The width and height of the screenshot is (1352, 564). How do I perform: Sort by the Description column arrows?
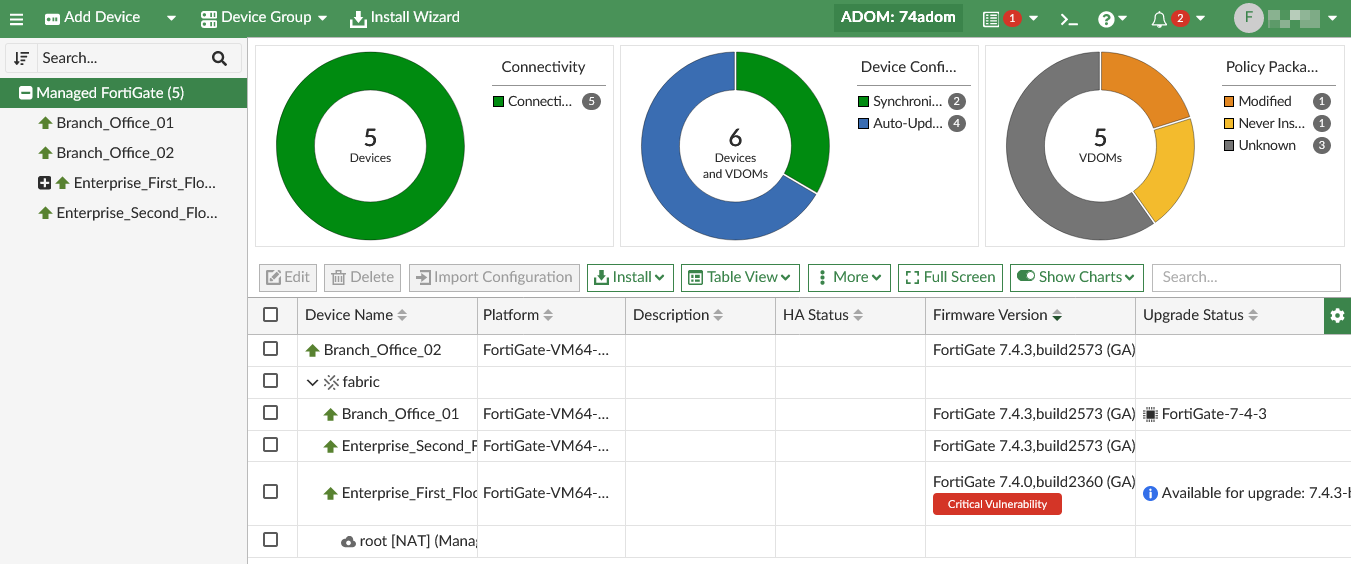(718, 315)
